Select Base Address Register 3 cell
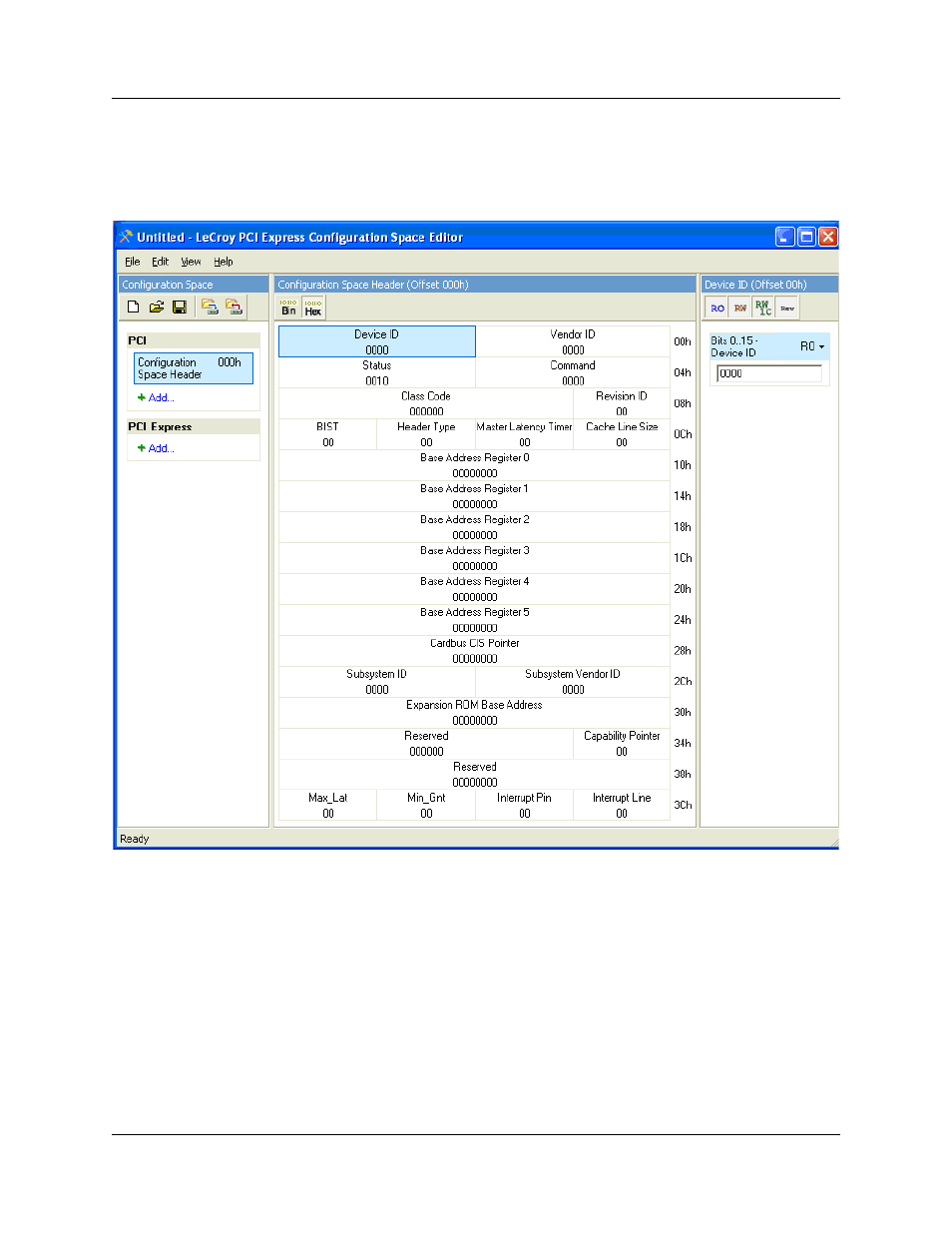 click(474, 558)
